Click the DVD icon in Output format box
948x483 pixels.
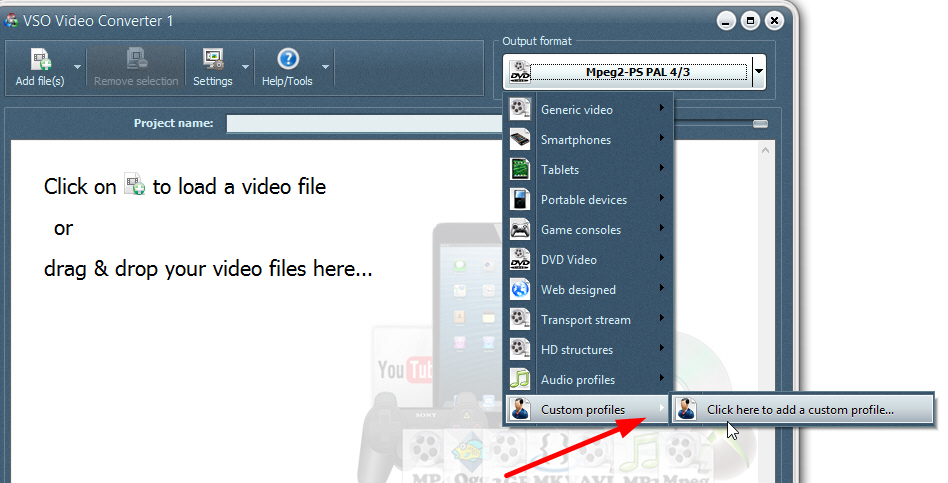(x=520, y=71)
